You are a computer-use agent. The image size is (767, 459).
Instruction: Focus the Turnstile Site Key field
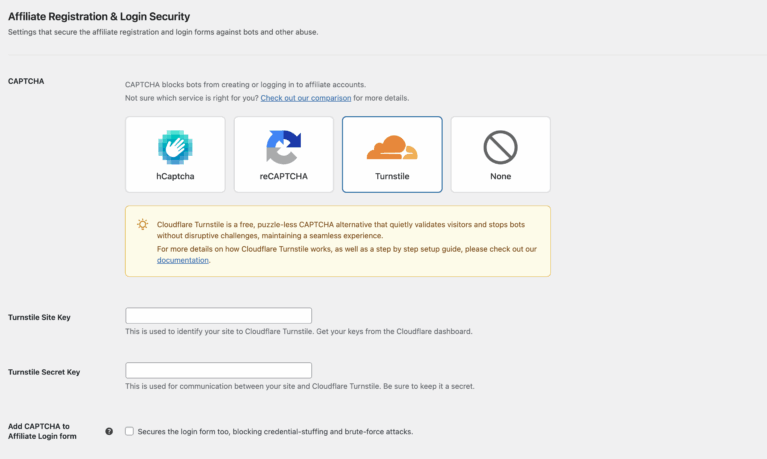point(218,316)
